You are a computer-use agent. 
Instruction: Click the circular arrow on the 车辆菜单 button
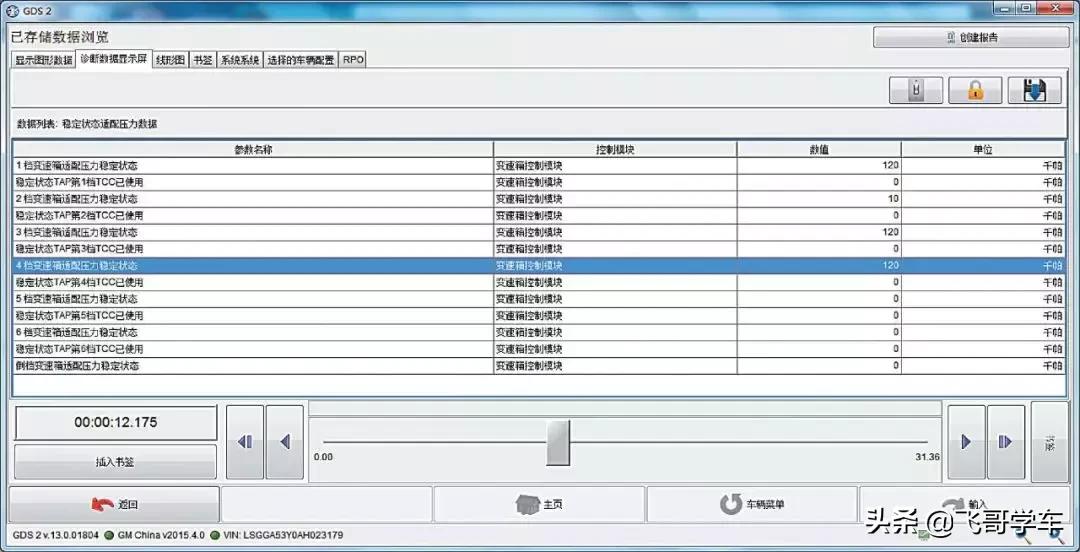pyautogui.click(x=731, y=504)
